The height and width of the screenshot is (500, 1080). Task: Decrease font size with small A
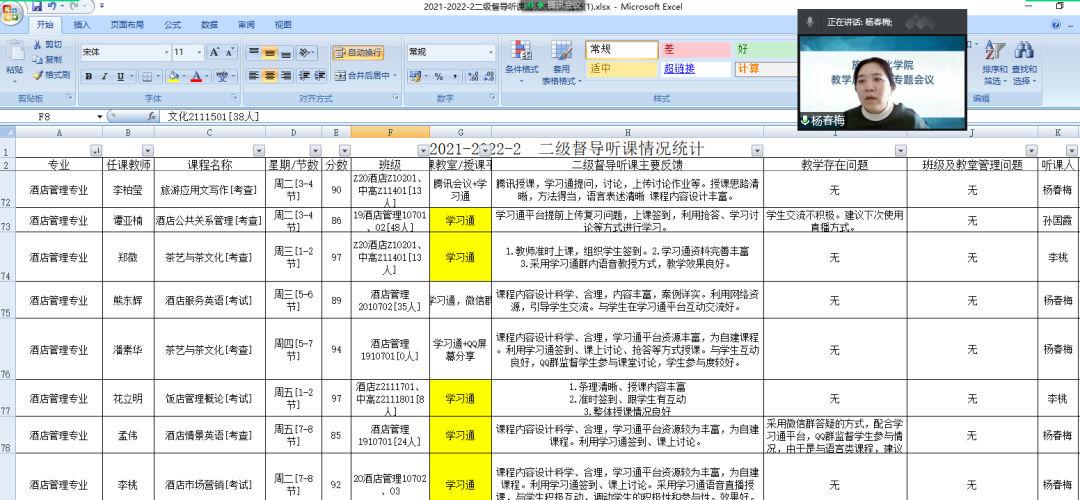pyautogui.click(x=229, y=52)
